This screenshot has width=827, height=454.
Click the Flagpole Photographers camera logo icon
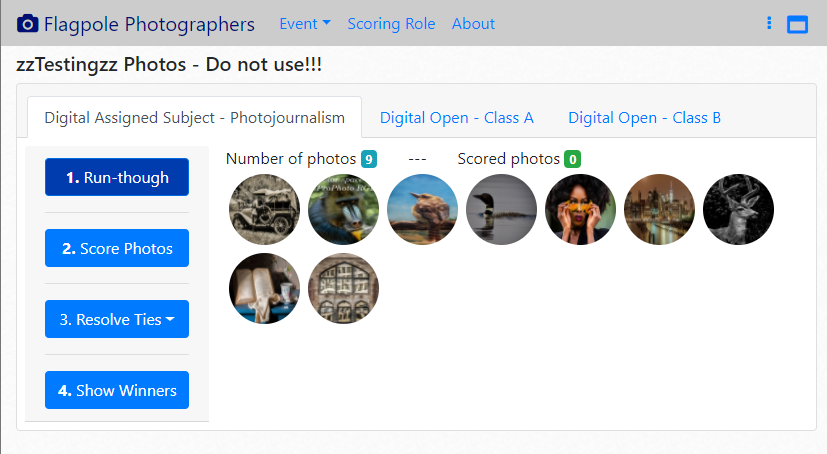click(27, 24)
